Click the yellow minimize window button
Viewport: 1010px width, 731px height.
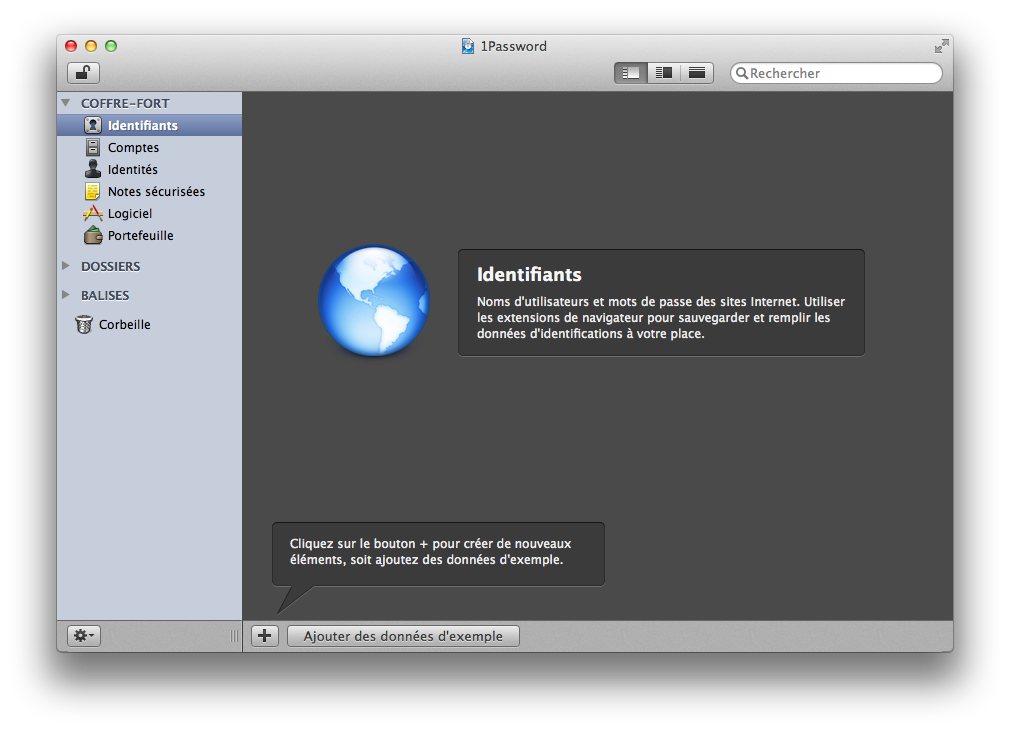pyautogui.click(x=91, y=46)
